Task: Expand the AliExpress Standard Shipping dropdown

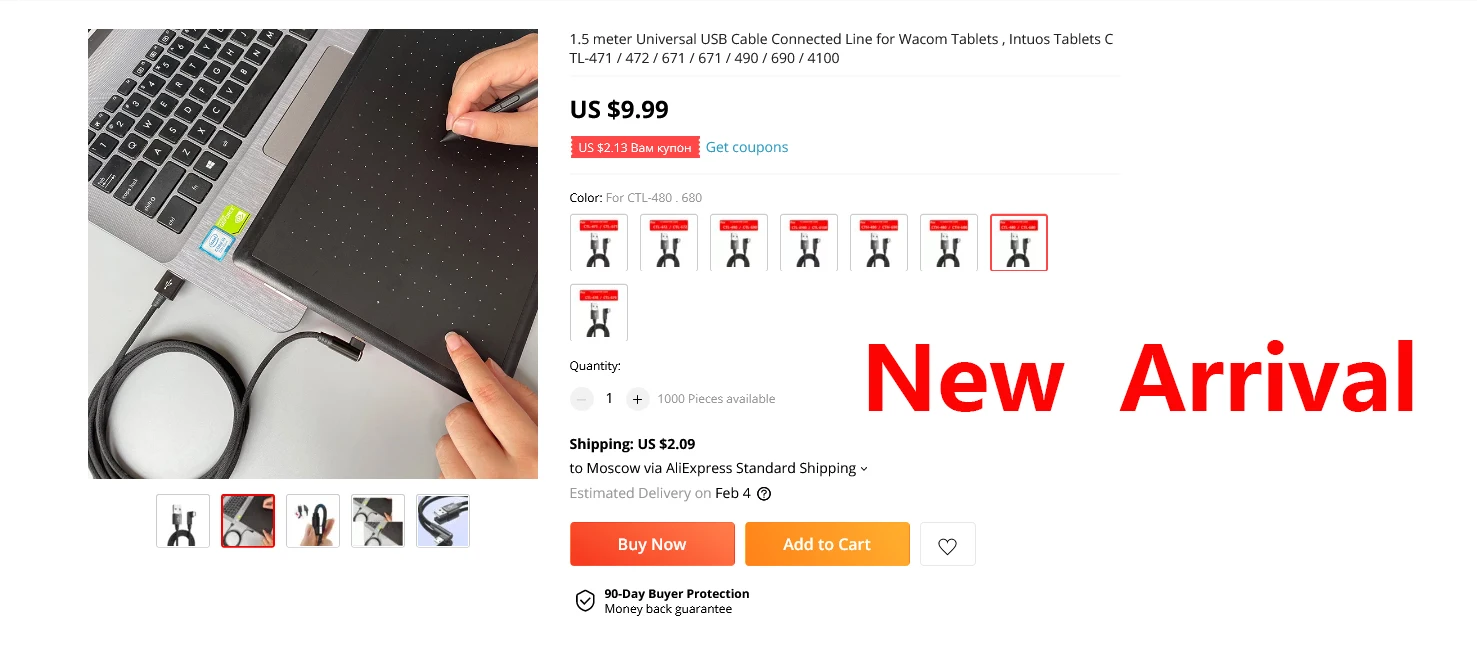Action: tap(864, 469)
